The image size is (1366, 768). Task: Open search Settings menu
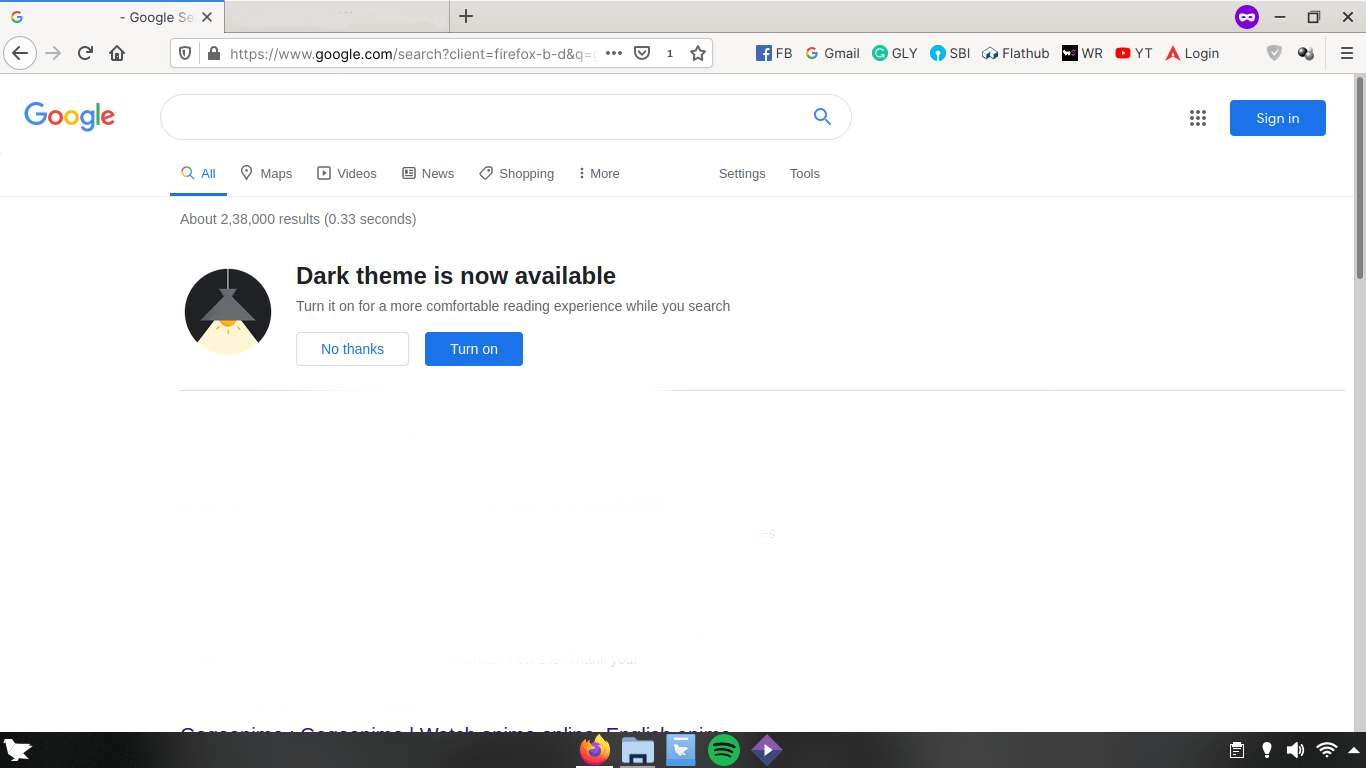click(x=742, y=174)
